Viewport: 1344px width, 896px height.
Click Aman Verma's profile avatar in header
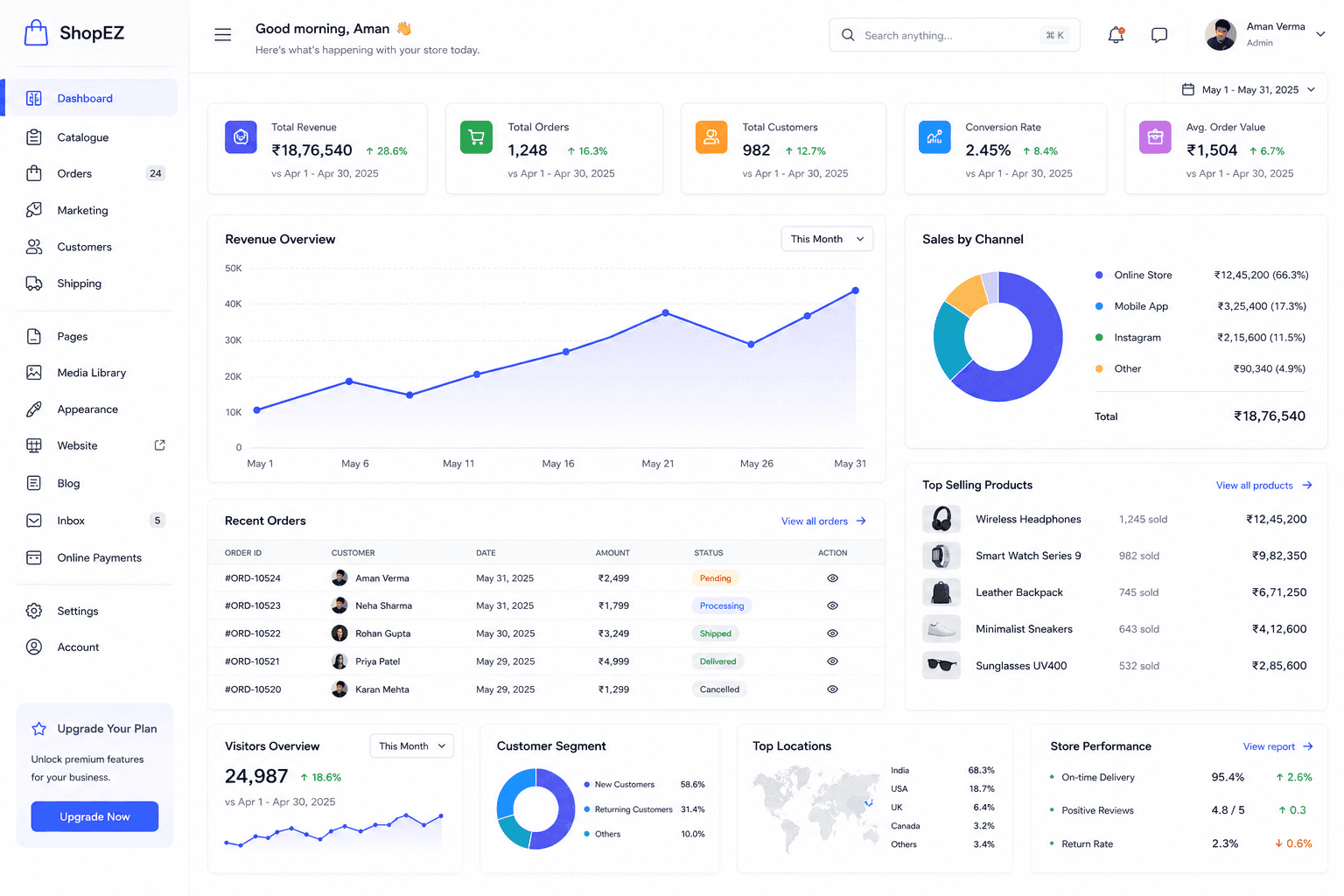pos(1221,35)
